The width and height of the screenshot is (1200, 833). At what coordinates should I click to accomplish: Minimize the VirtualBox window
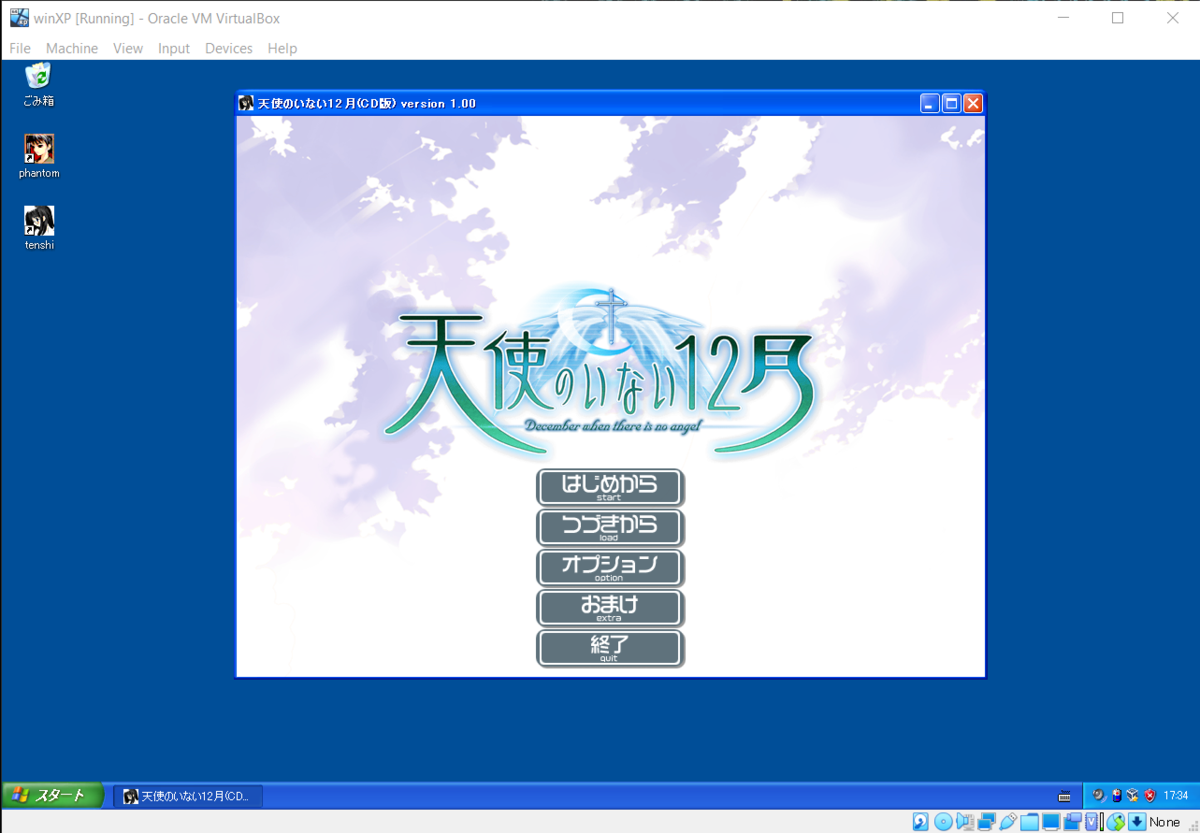[x=1062, y=18]
